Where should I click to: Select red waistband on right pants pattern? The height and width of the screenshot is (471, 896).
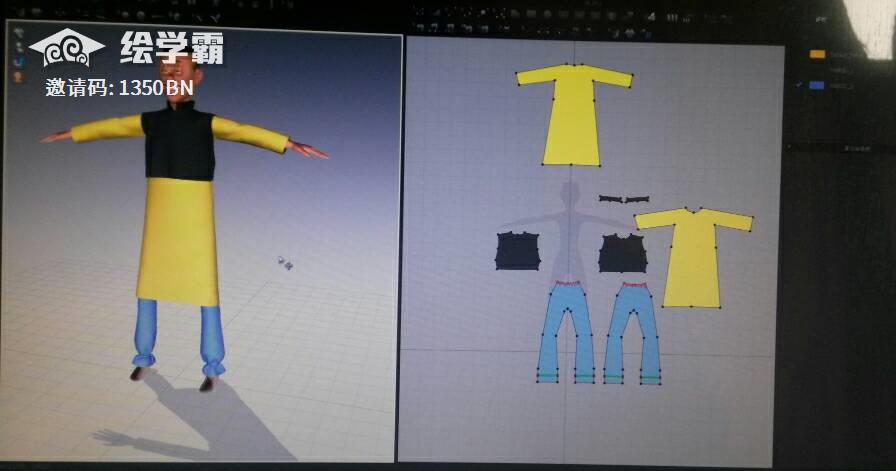click(x=635, y=284)
